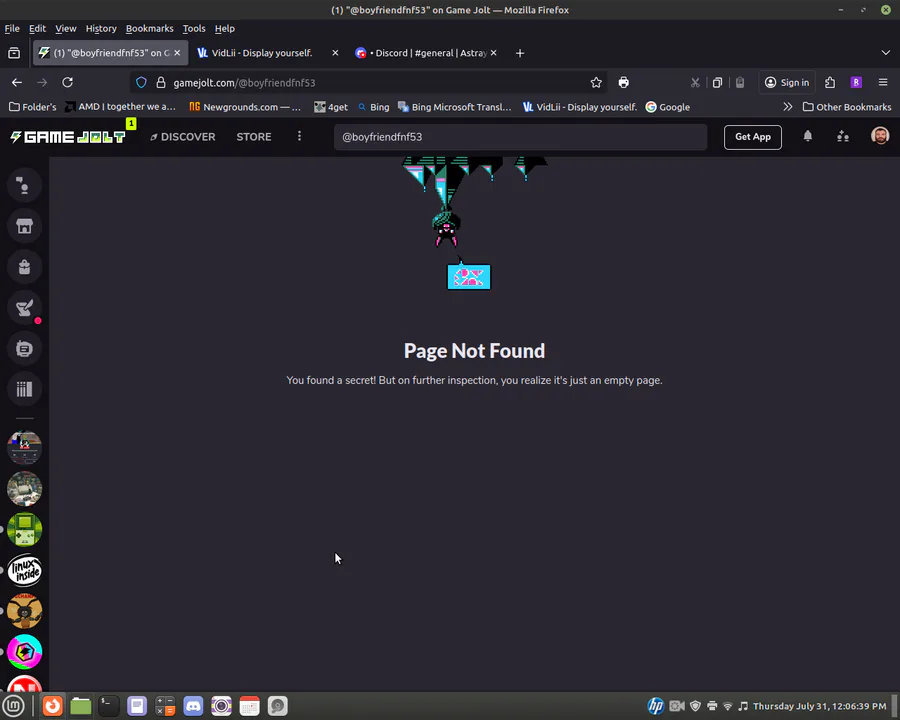Open the Firefox View tab list icon
Screen dimensions: 900x720
14,53
